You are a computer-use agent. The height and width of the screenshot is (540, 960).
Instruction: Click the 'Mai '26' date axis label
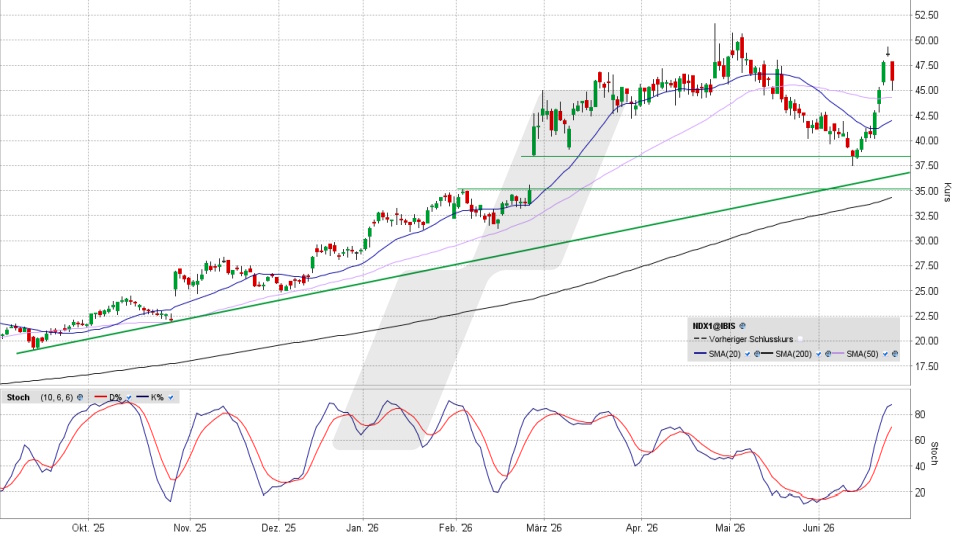[730, 528]
